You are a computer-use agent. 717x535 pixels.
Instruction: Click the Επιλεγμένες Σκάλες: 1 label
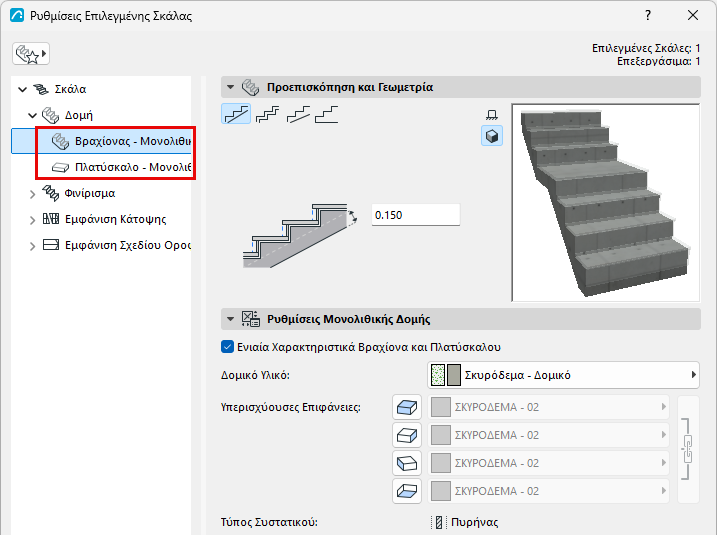[x=646, y=48]
